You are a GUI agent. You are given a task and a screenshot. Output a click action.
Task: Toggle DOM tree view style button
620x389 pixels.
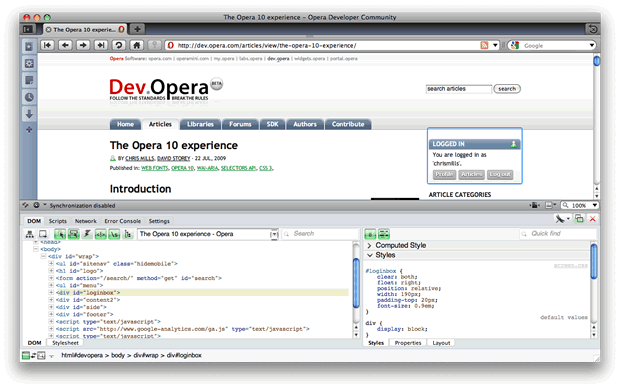tap(128, 234)
